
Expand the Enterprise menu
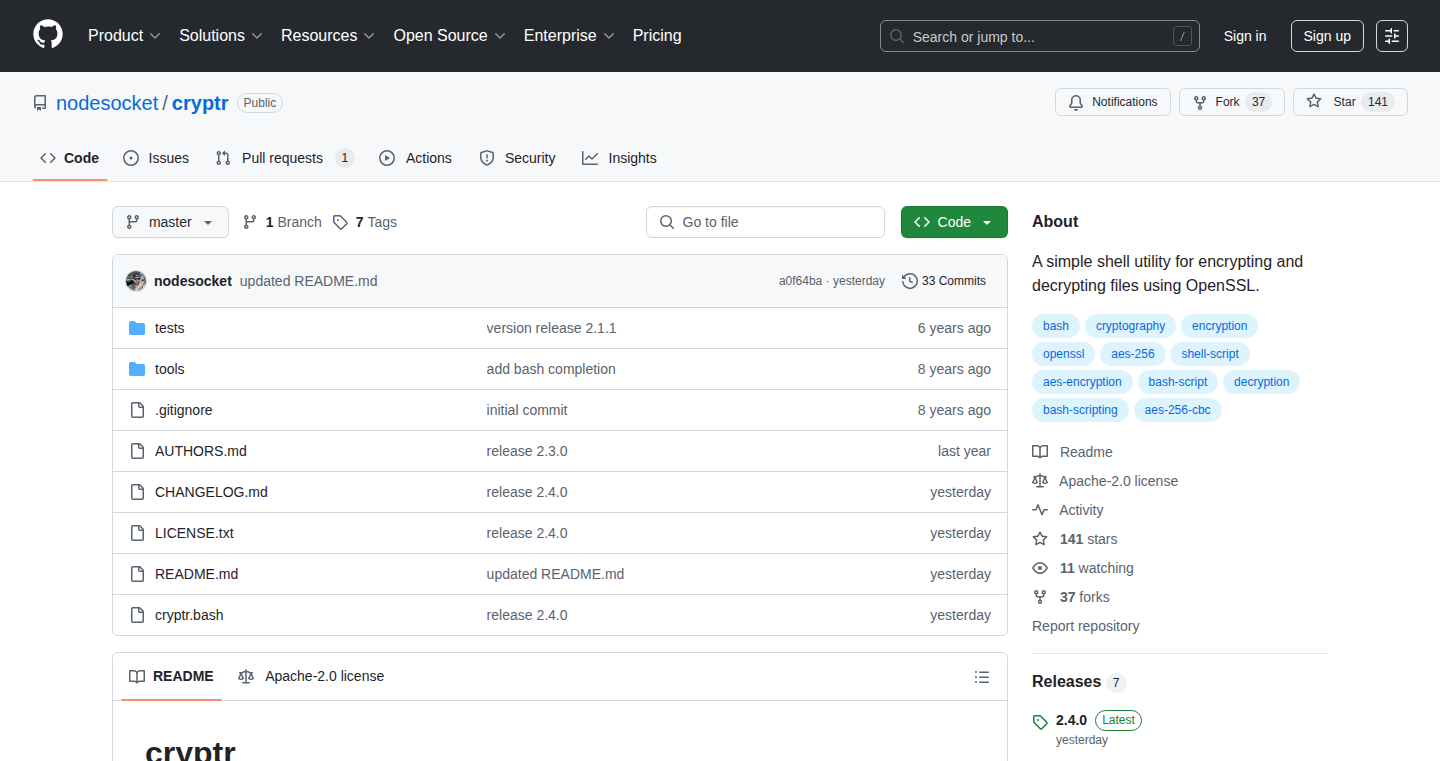[569, 36]
